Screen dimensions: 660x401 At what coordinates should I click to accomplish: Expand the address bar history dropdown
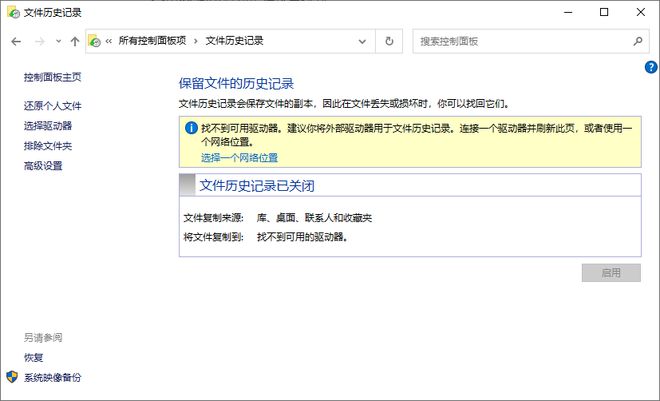coord(362,41)
